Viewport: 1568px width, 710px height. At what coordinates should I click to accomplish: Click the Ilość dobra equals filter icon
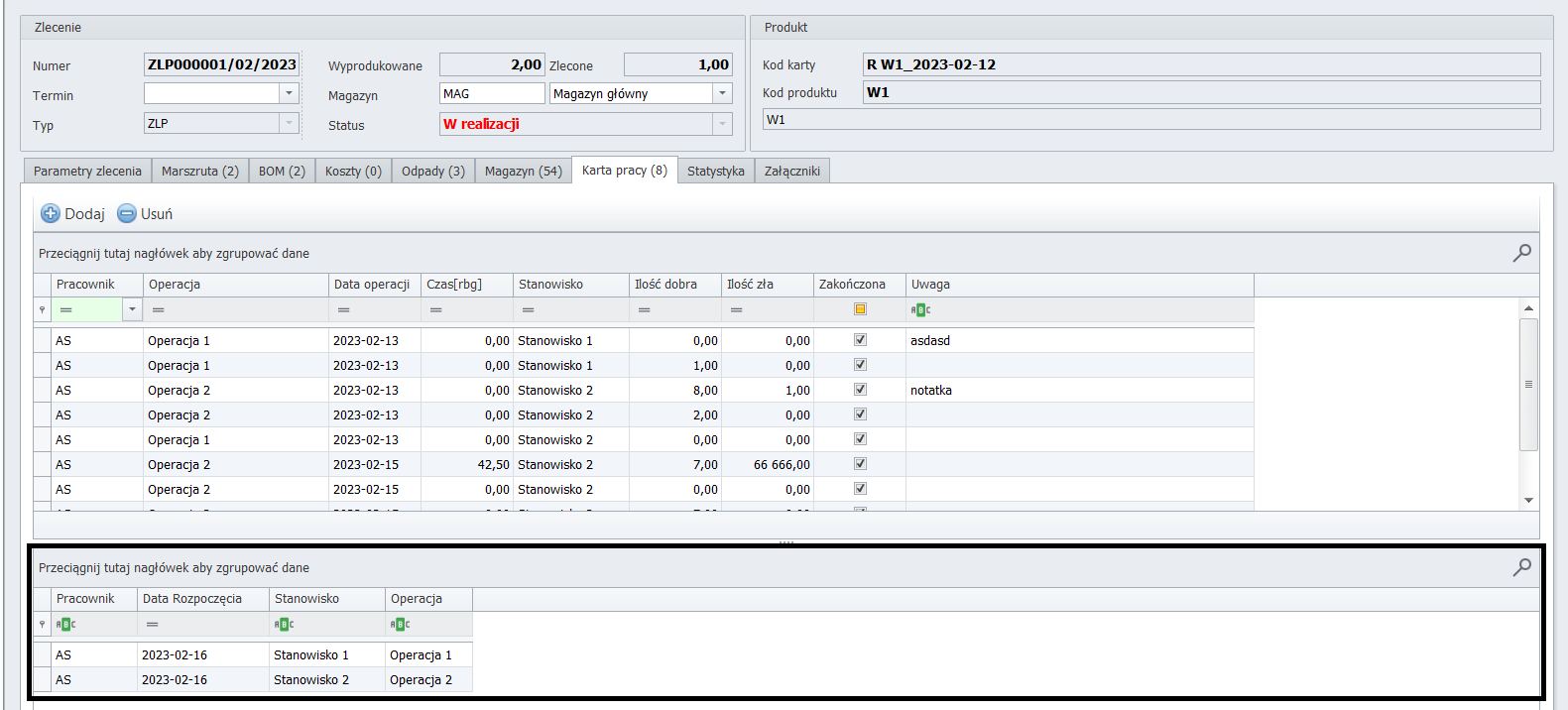click(644, 310)
